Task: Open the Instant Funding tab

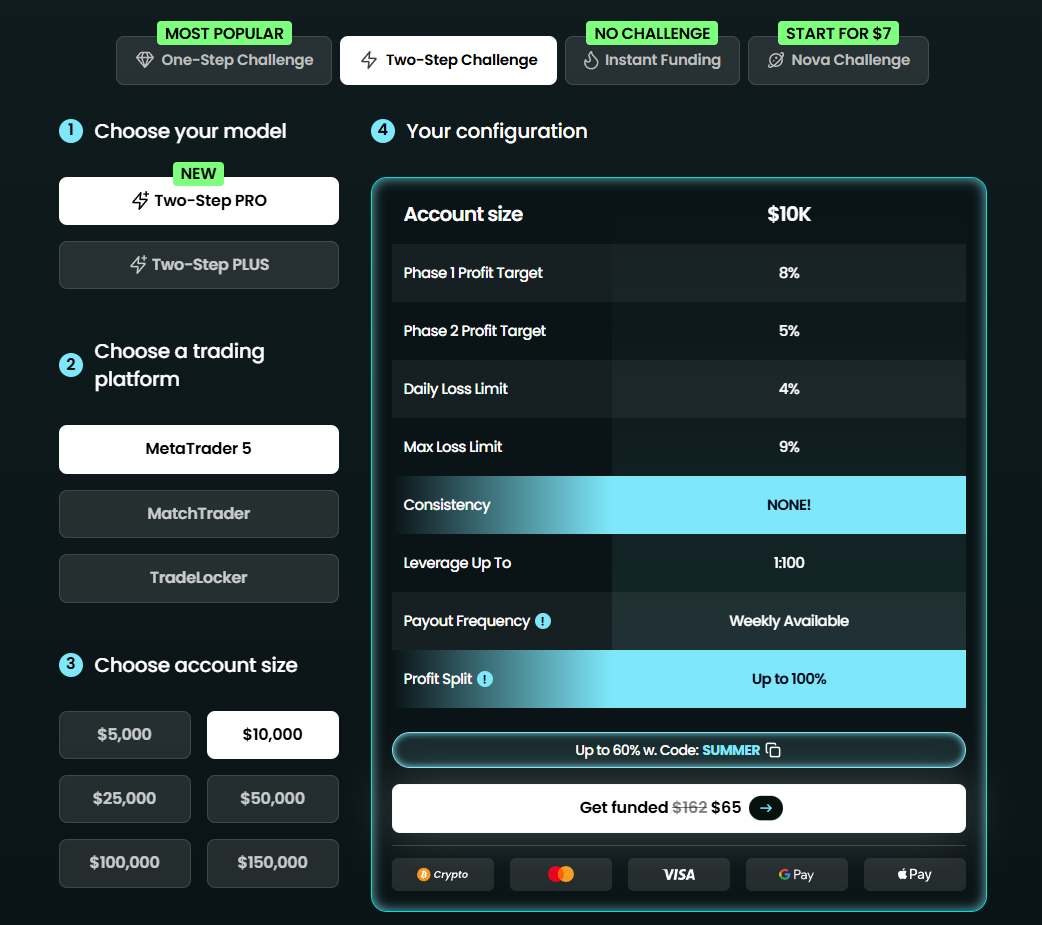Action: click(652, 60)
